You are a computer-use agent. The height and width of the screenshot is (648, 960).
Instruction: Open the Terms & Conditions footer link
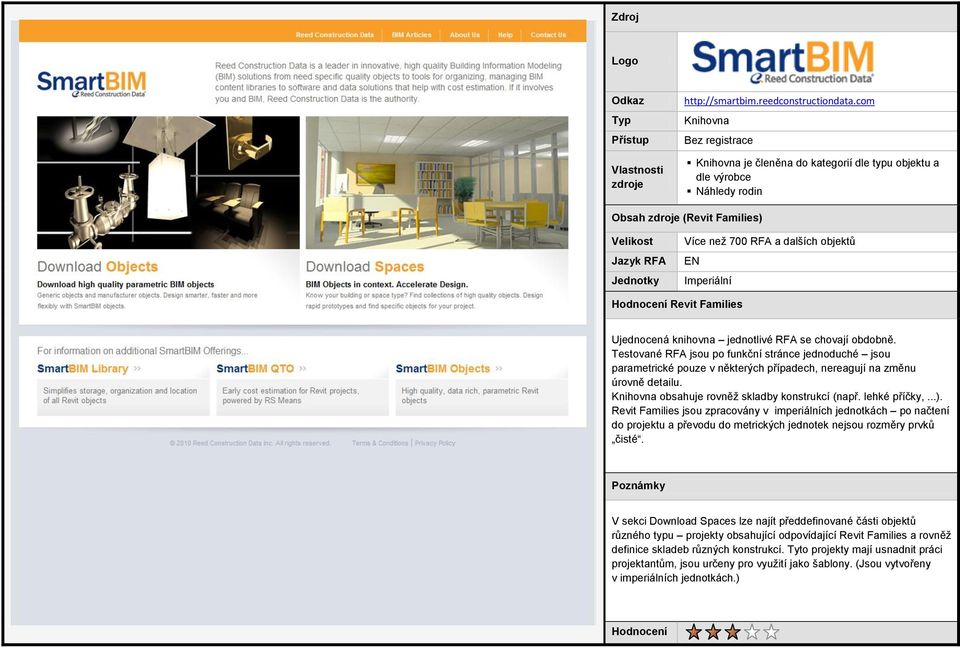(x=380, y=443)
